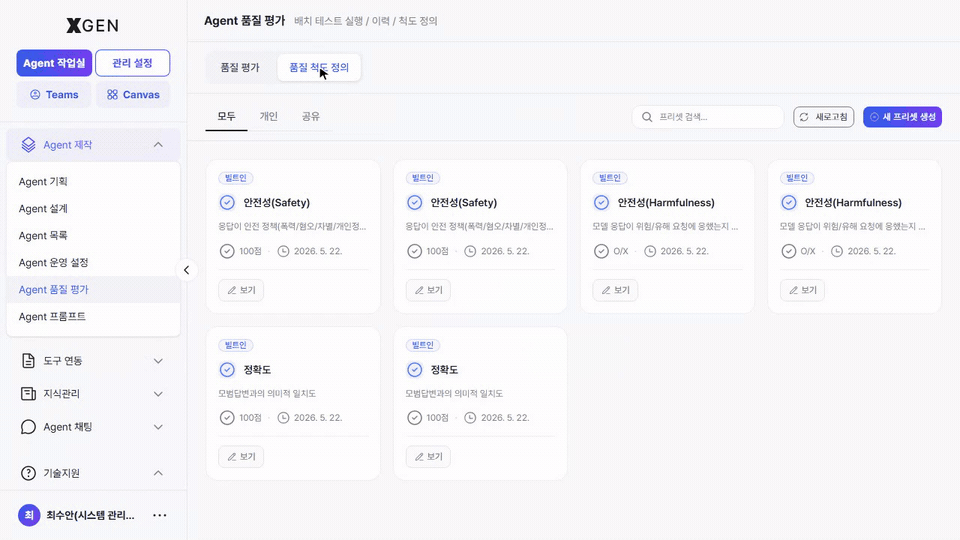Select the 모두 filter tab

tap(227, 116)
